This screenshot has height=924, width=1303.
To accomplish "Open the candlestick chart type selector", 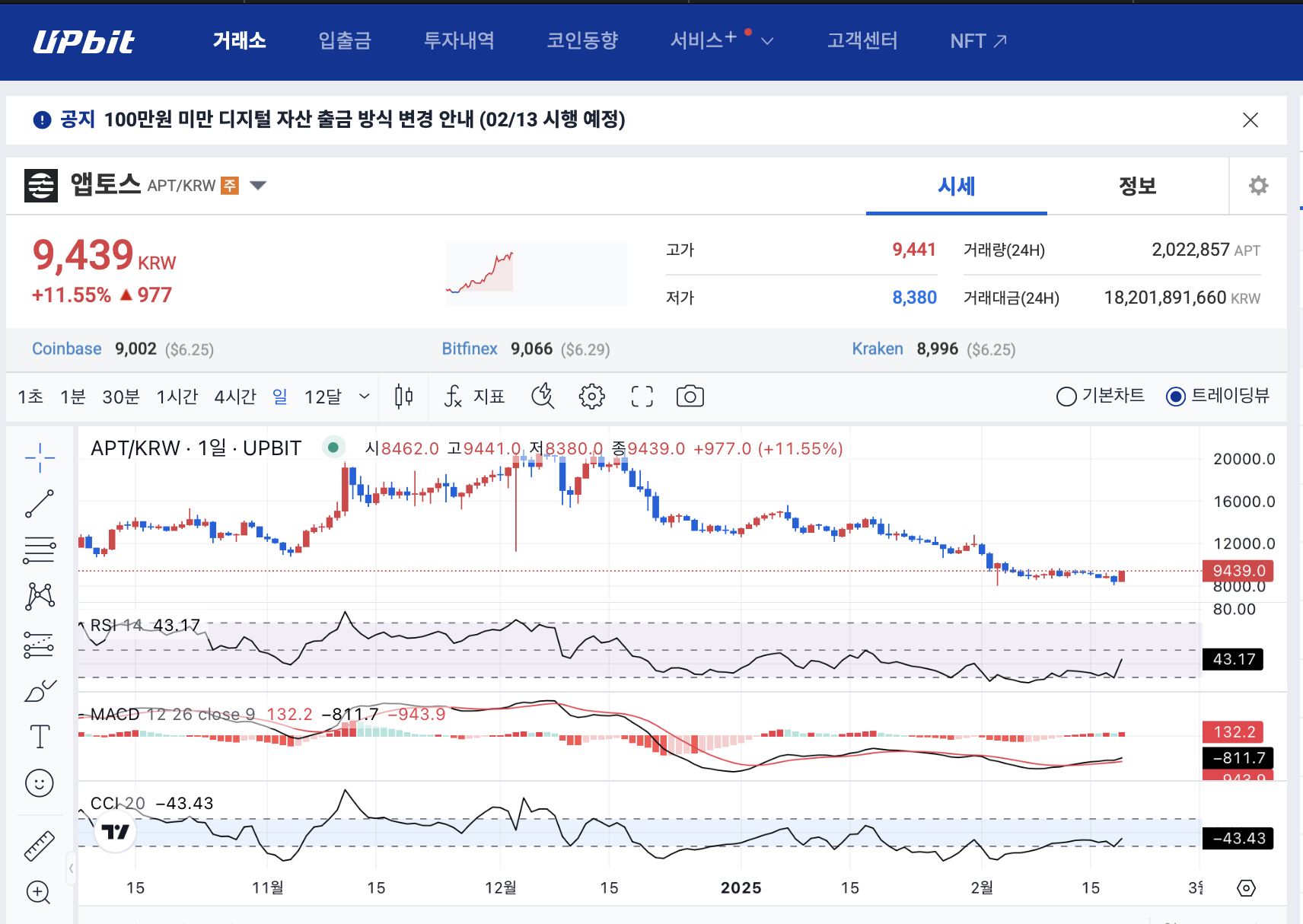I will [x=403, y=397].
